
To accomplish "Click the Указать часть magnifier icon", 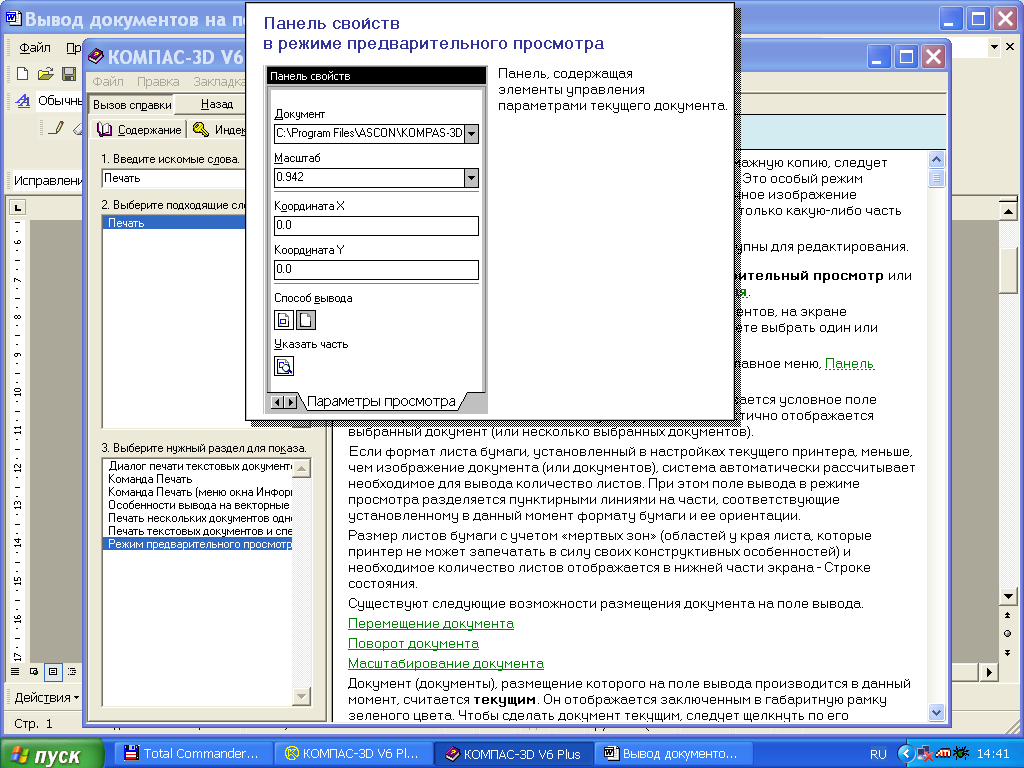I will (283, 366).
